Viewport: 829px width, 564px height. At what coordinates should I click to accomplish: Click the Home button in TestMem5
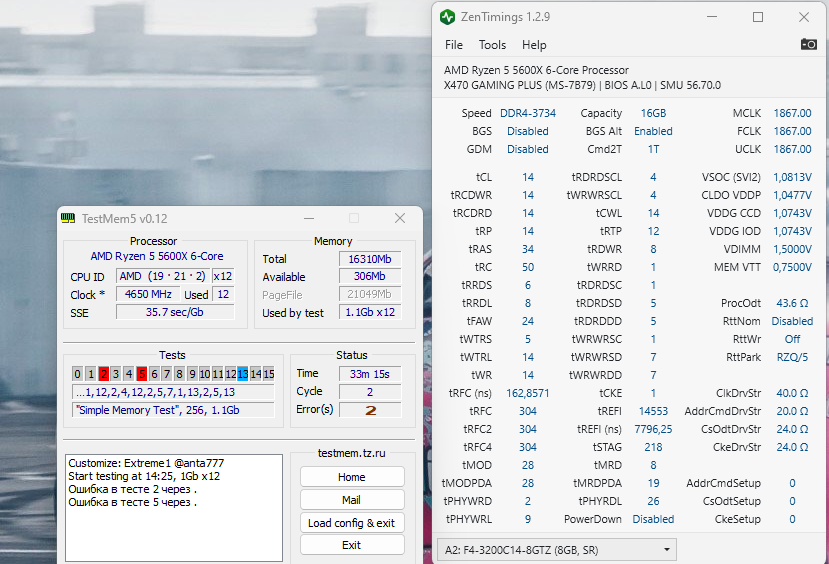pyautogui.click(x=352, y=477)
